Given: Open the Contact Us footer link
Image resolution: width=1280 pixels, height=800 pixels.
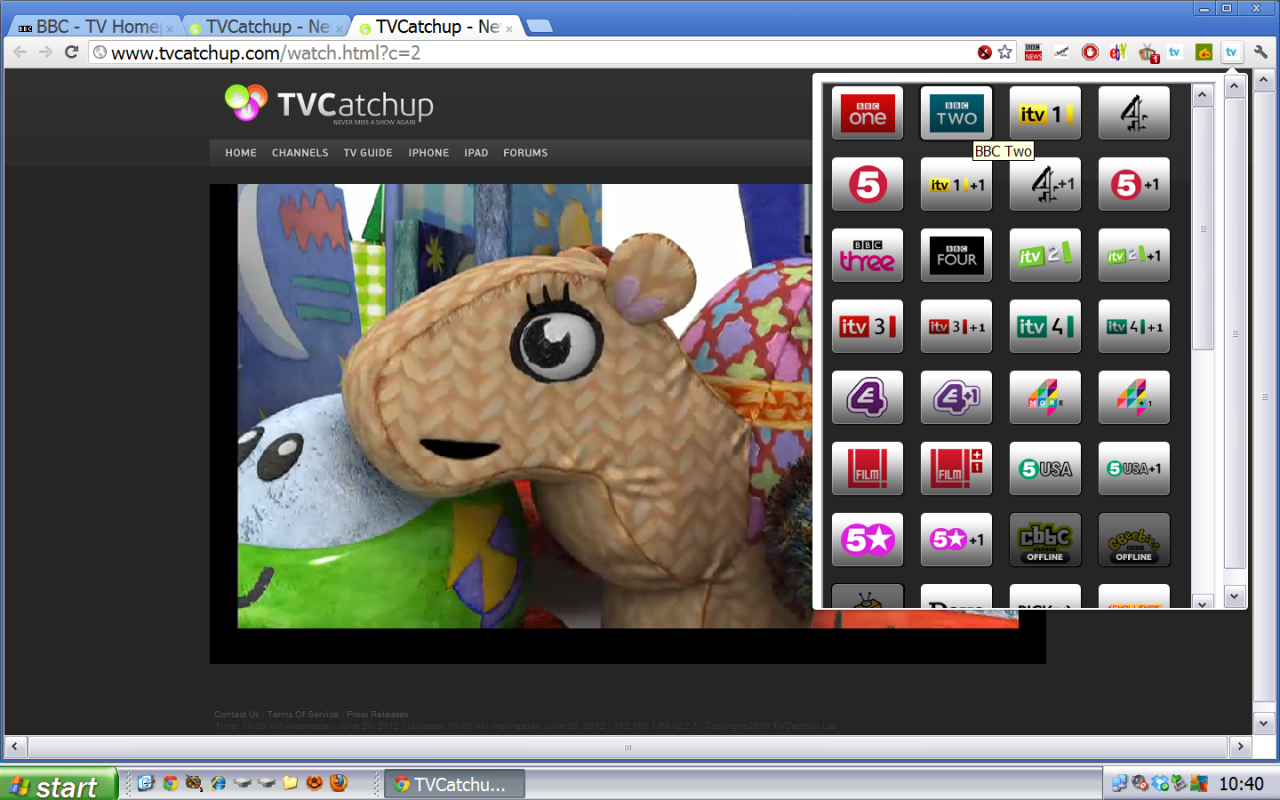Looking at the screenshot, I should point(237,715).
